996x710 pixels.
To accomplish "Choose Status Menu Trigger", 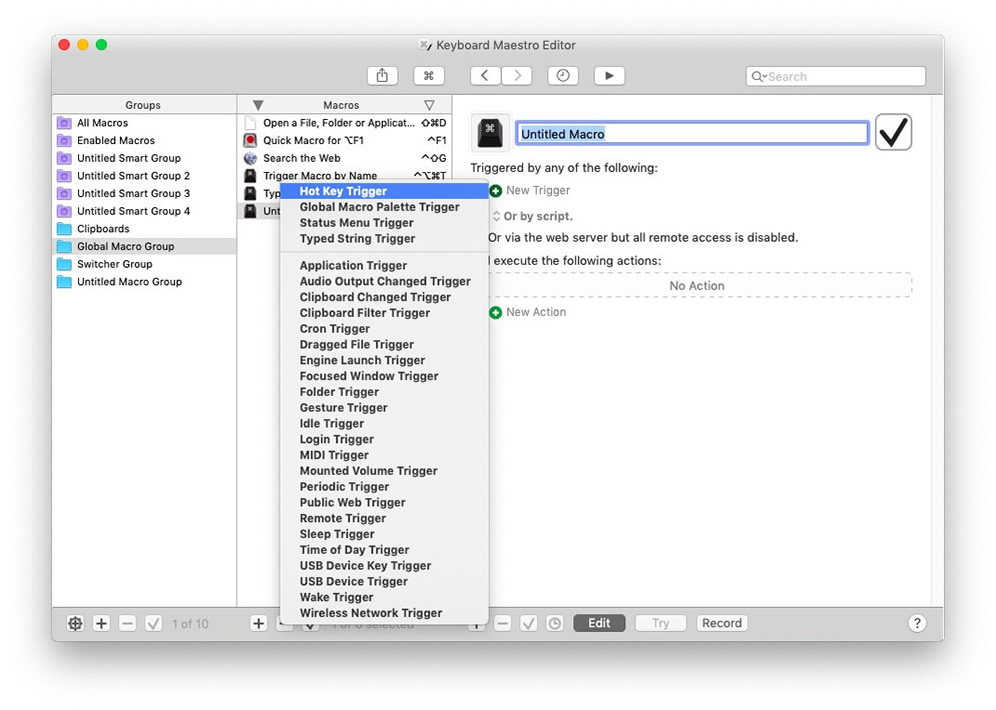I will point(384,223).
